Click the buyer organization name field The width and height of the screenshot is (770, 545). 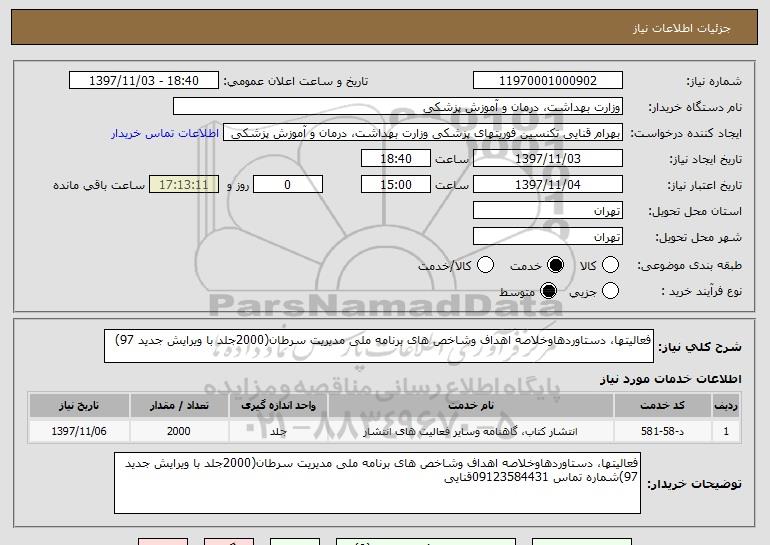pos(398,107)
